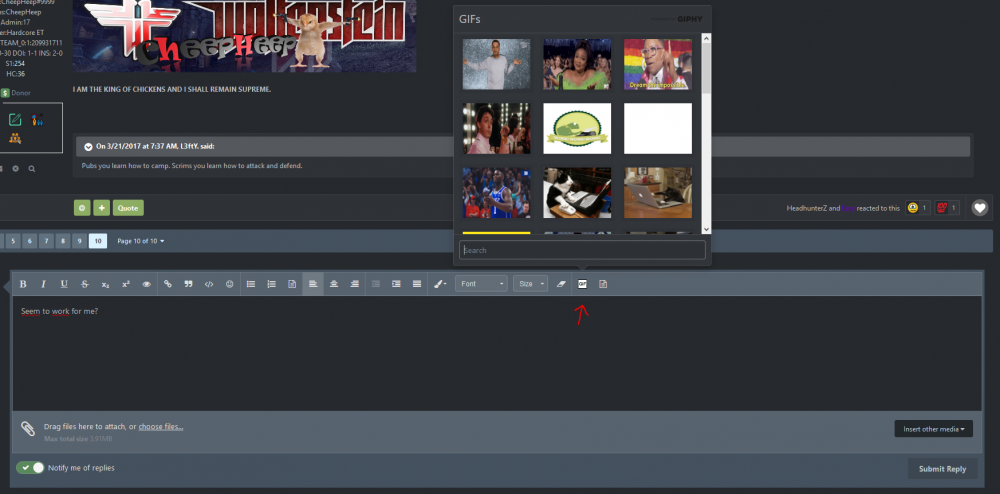This screenshot has height=494, width=1000.
Task: Click the green mention button left of plus
Action: [x=82, y=208]
